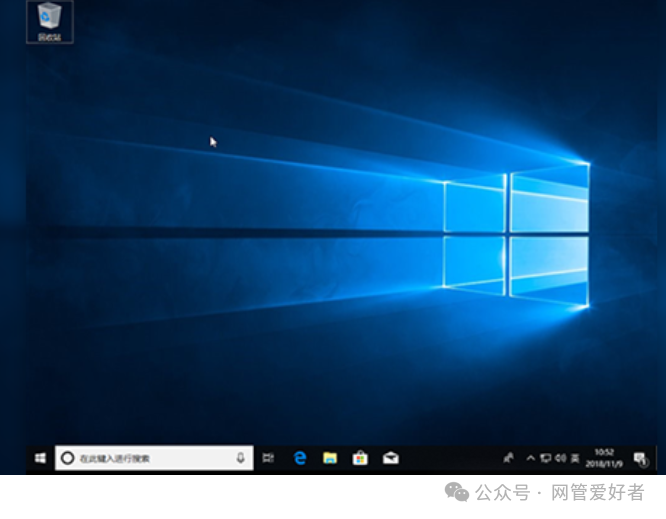
Task: Focus the taskbar search input box
Action: pyautogui.click(x=154, y=458)
